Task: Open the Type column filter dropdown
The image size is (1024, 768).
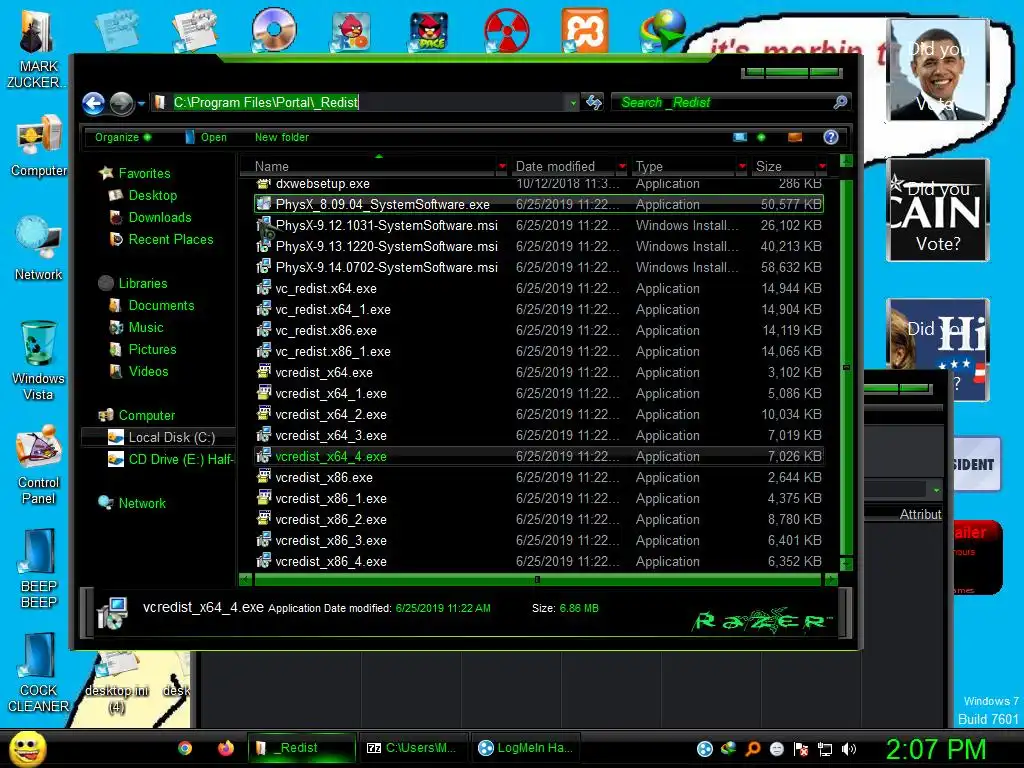Action: point(742,167)
